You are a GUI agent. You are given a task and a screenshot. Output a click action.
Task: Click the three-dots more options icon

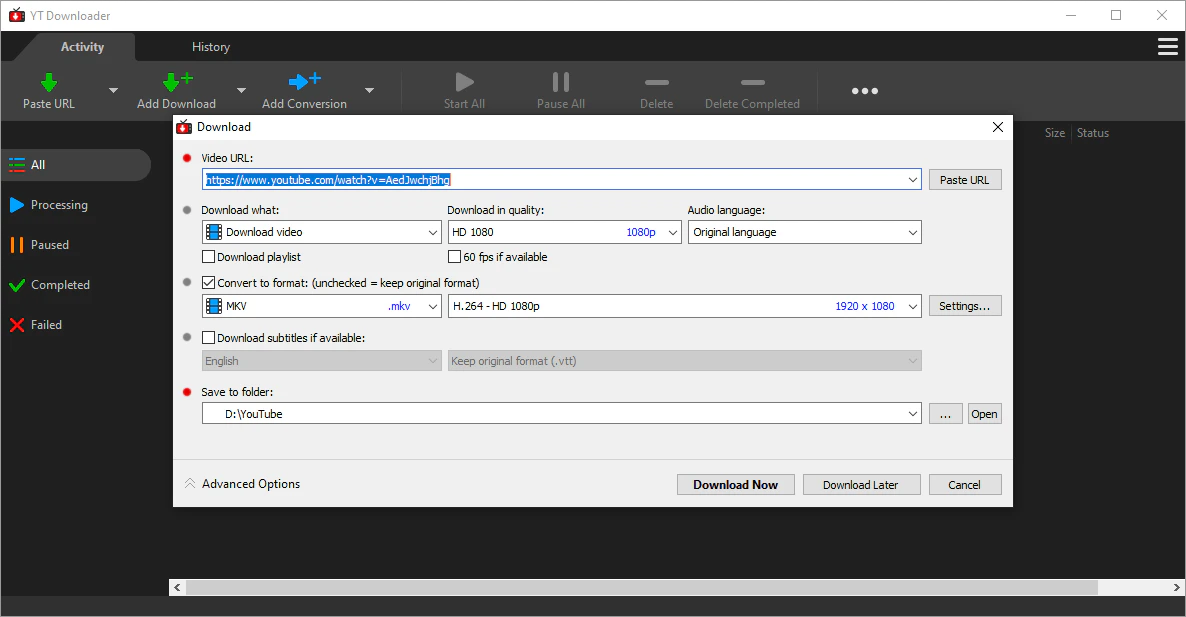point(864,91)
